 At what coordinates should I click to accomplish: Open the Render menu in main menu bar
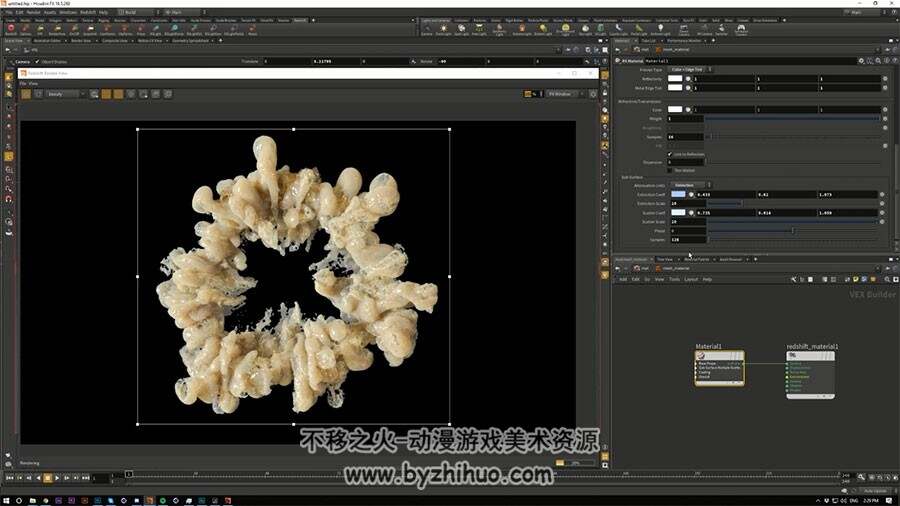coord(33,12)
